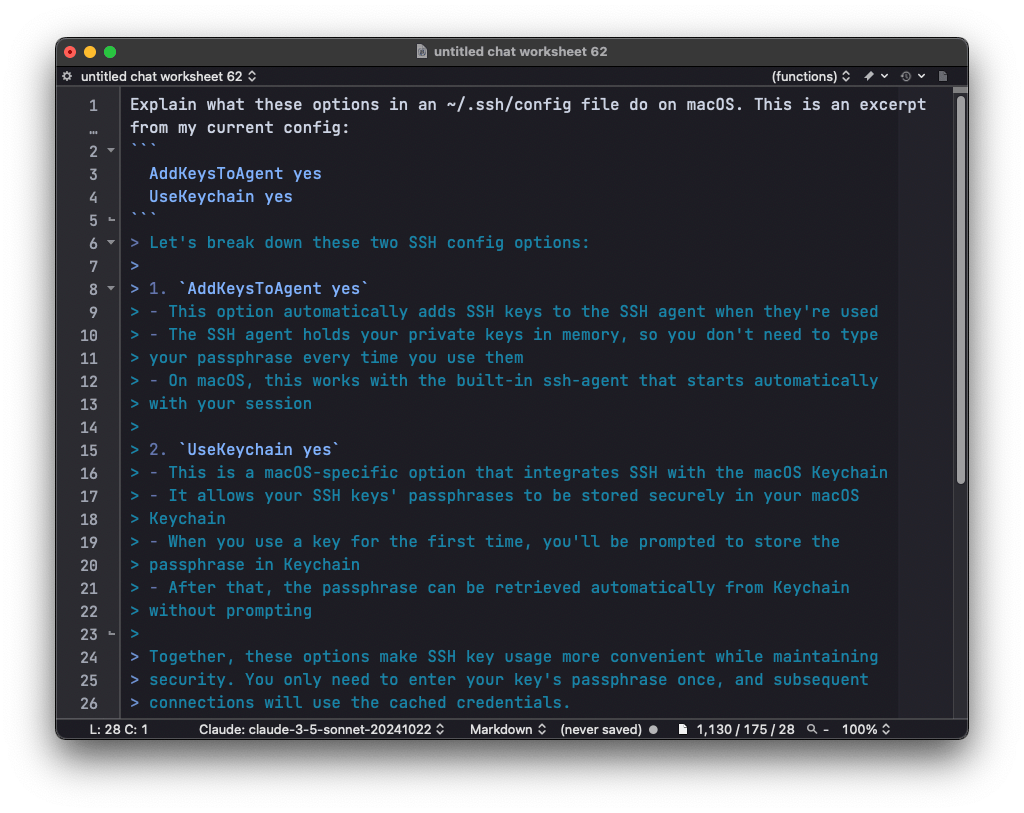Image resolution: width=1024 pixels, height=813 pixels.
Task: Click the 'UseKeychain yes' code line
Action: (x=221, y=197)
